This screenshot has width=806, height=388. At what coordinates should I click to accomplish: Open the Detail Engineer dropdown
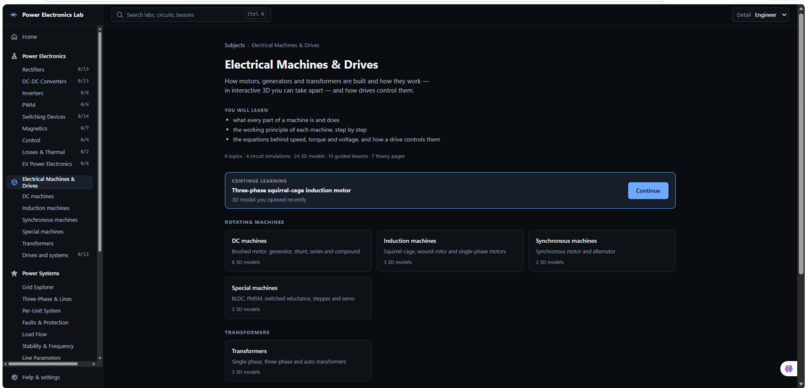click(760, 15)
